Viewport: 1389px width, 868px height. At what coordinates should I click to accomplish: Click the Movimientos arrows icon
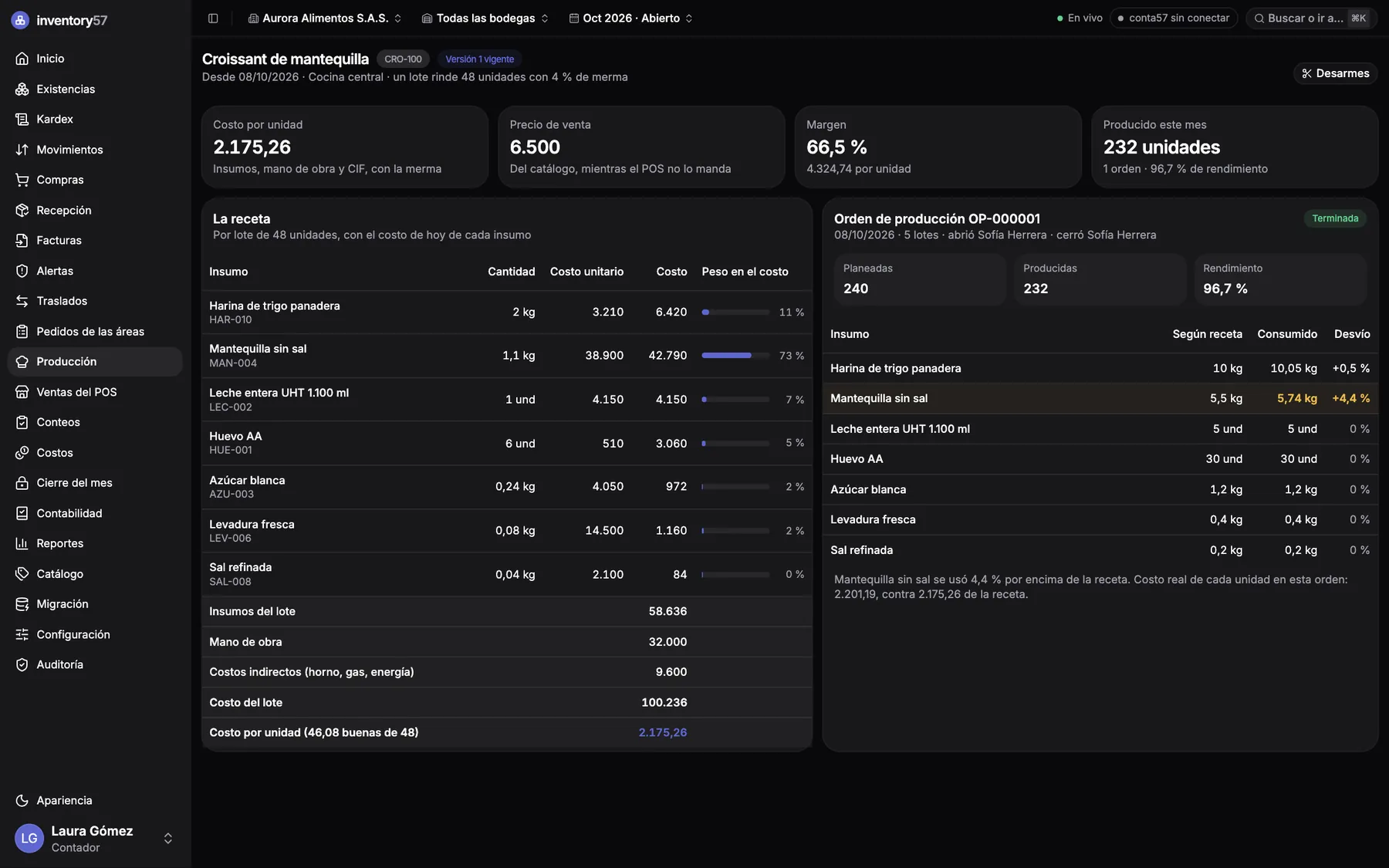click(22, 150)
